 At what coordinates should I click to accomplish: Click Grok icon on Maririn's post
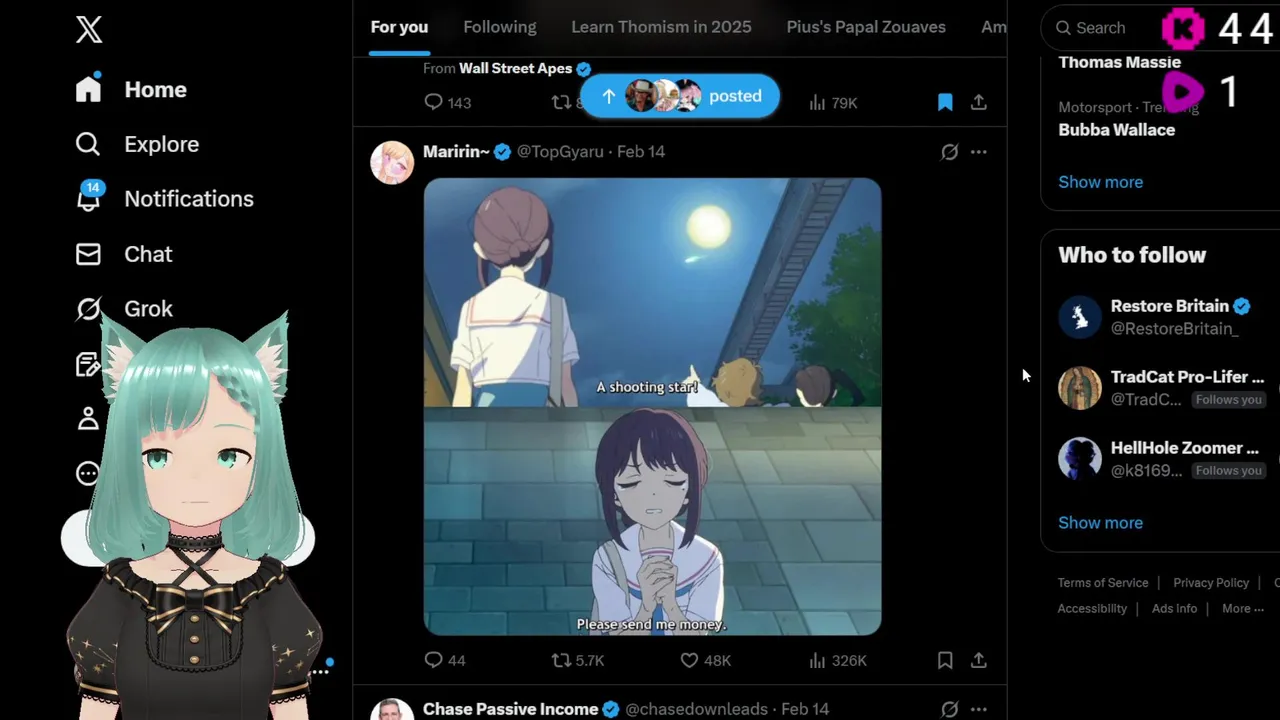point(950,152)
